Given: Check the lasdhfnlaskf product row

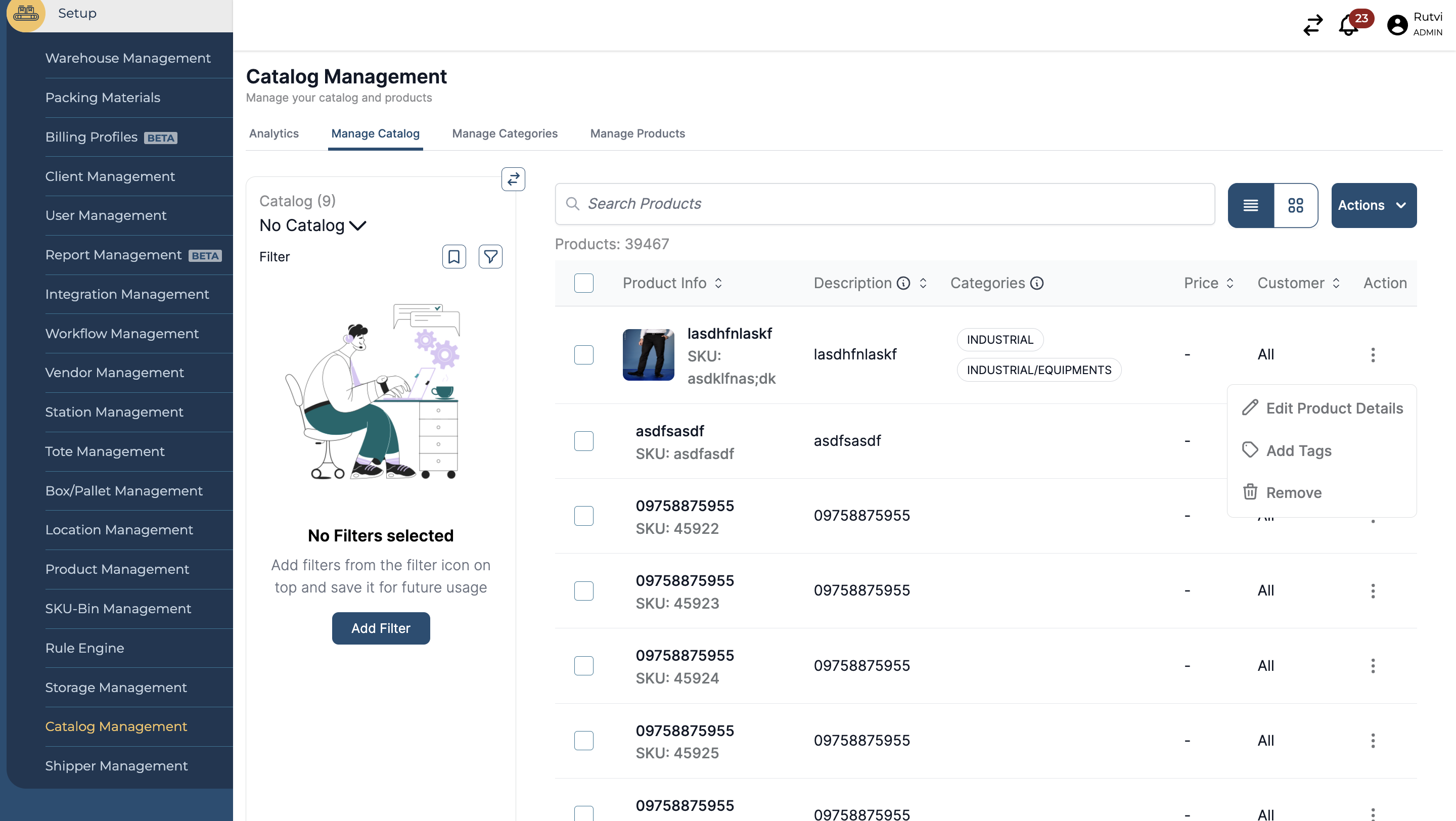Looking at the screenshot, I should (583, 355).
